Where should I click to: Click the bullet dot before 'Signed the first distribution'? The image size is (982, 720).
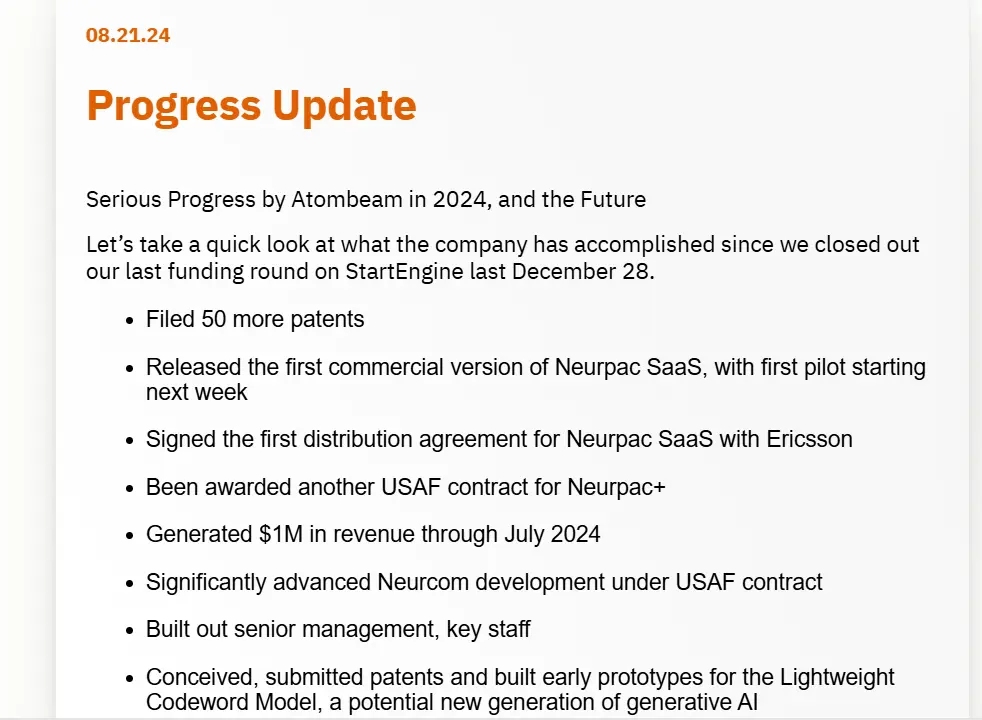[x=130, y=441]
